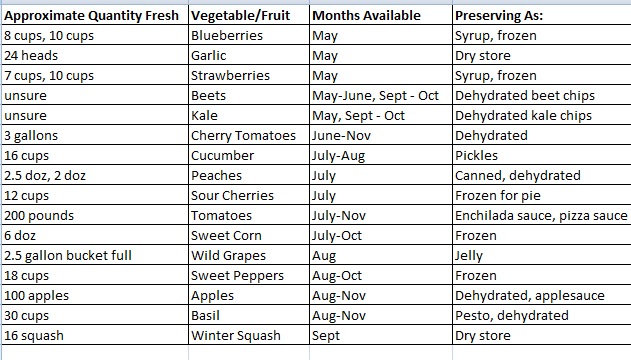Select the Jelly cell
The height and width of the screenshot is (360, 631).
click(542, 255)
